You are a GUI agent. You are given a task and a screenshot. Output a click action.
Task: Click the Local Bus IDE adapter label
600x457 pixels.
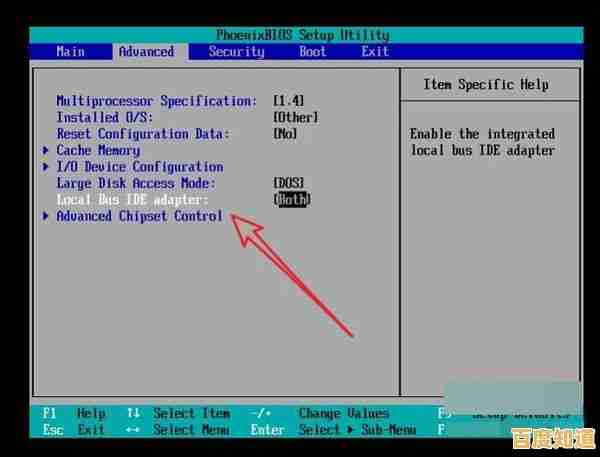tap(132, 200)
